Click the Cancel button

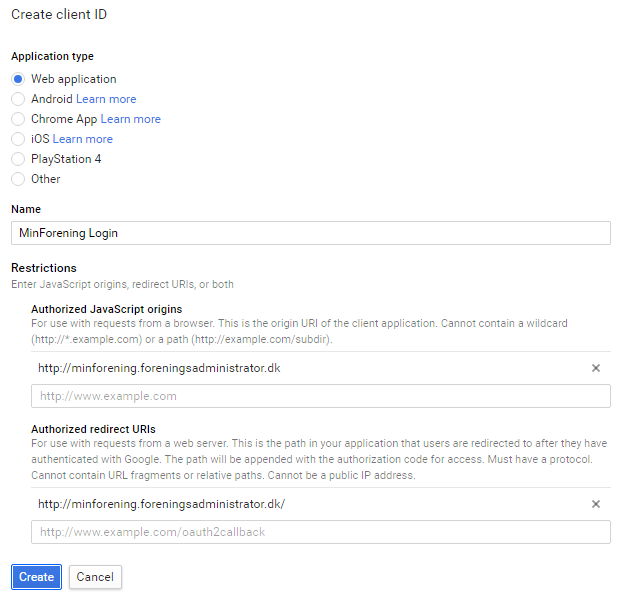point(95,577)
